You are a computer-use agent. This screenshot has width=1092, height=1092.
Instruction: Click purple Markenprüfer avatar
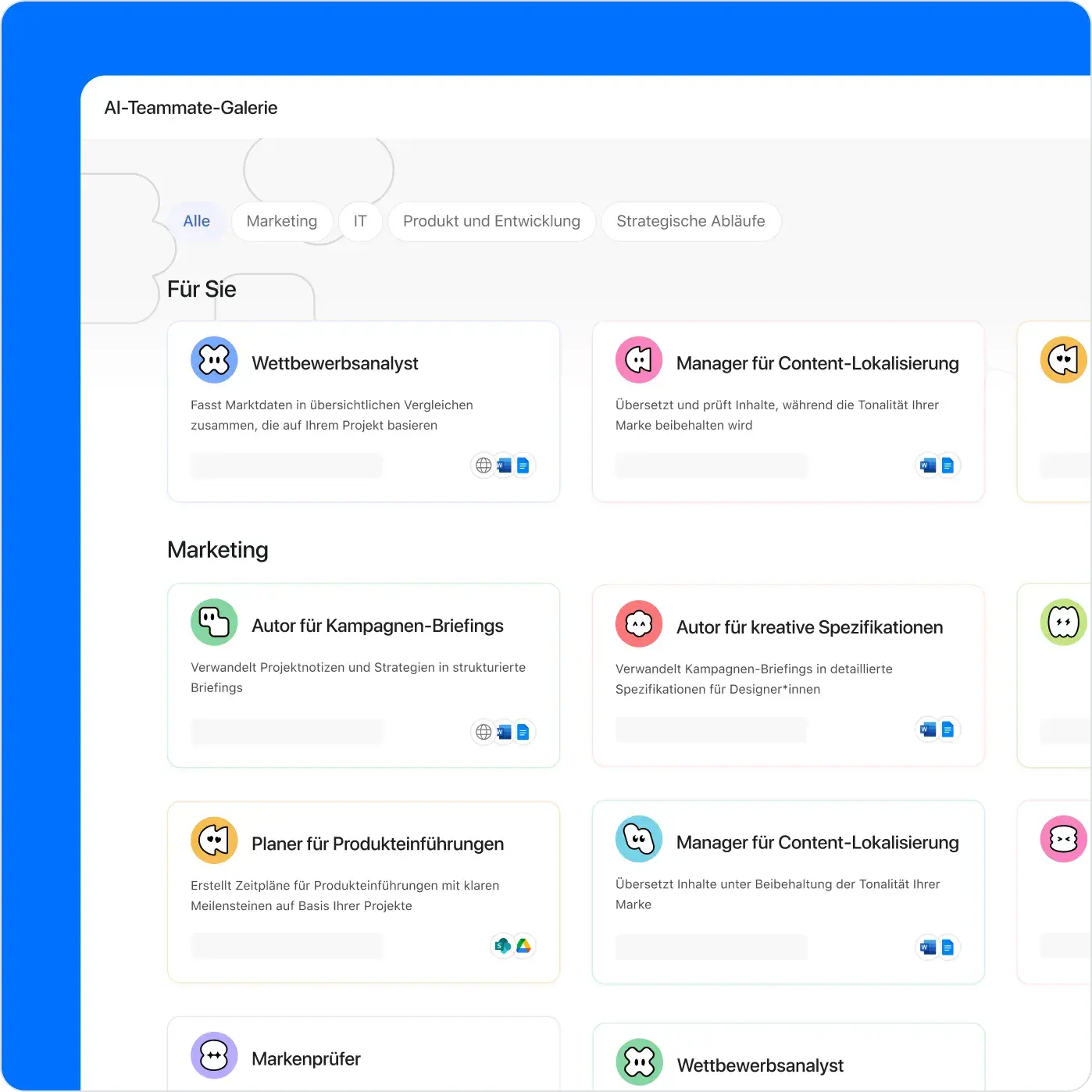tap(214, 1056)
